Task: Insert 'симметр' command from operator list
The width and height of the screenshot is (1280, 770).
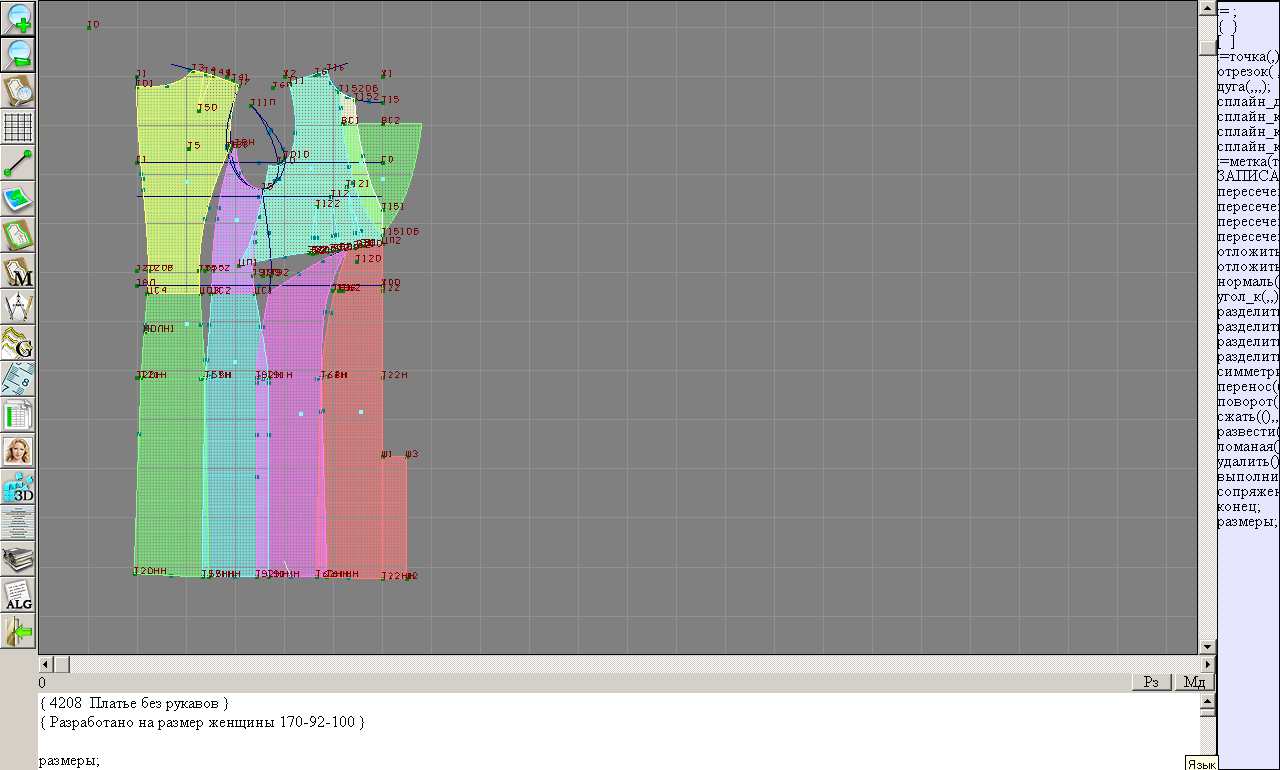Action: click(x=1247, y=372)
